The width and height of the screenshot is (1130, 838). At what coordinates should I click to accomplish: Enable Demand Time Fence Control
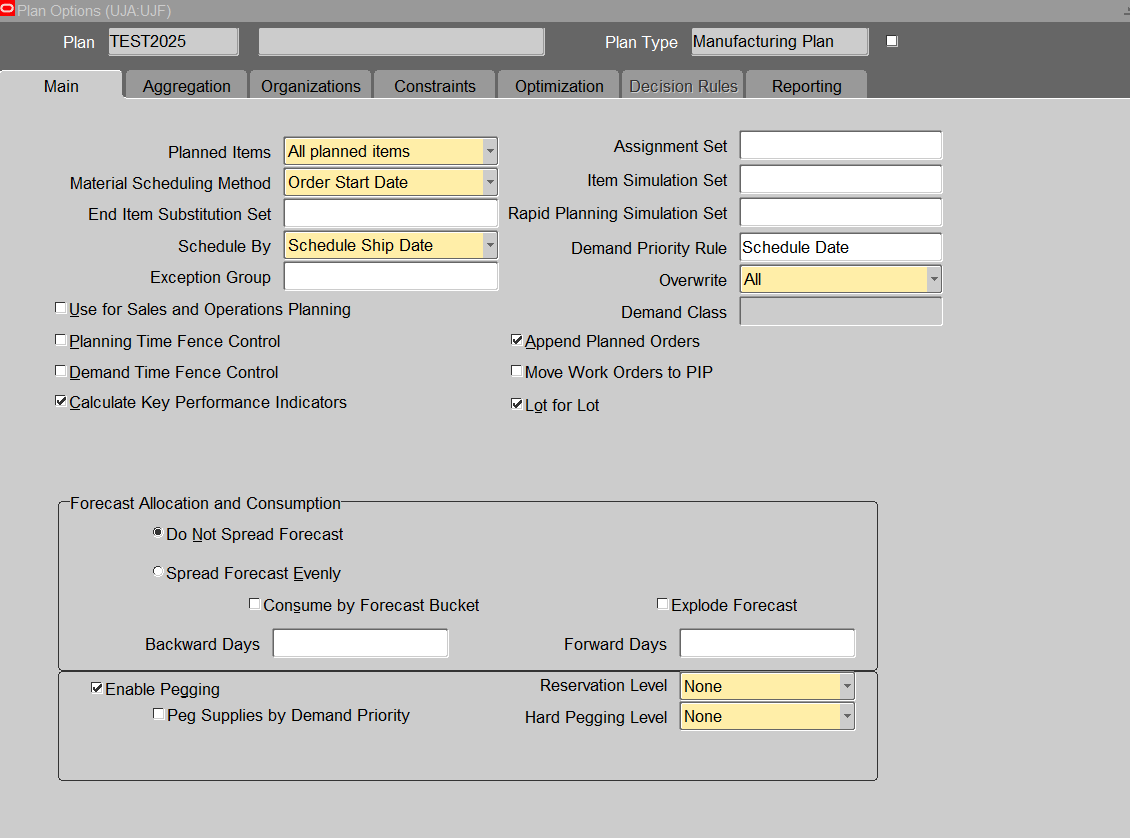point(61,371)
